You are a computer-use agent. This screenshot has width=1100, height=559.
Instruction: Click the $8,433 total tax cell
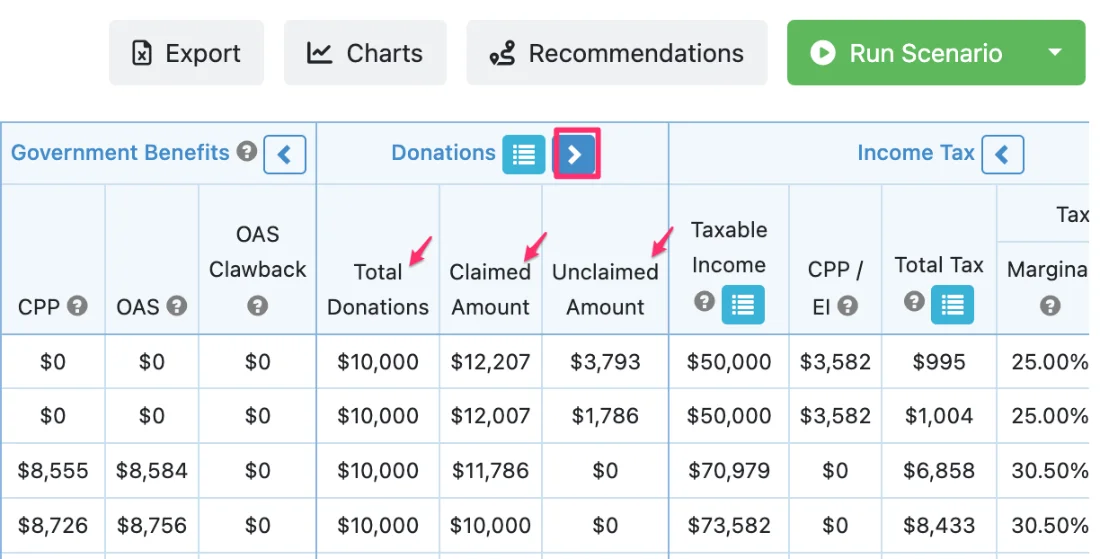(939, 525)
